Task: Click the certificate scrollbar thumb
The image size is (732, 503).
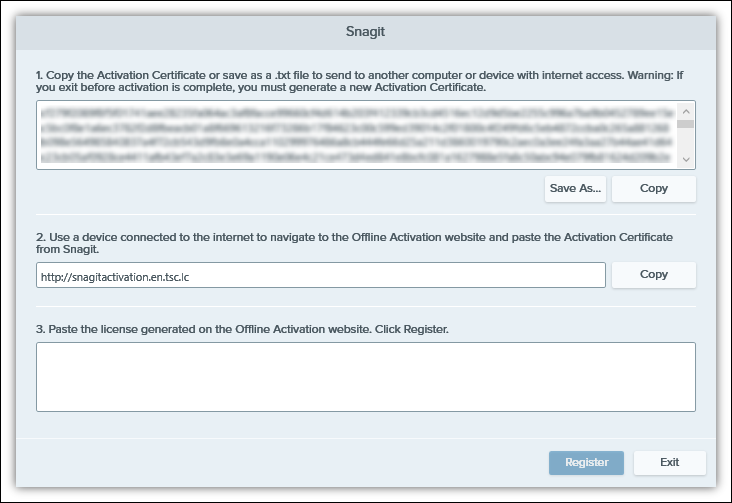Action: (x=686, y=124)
